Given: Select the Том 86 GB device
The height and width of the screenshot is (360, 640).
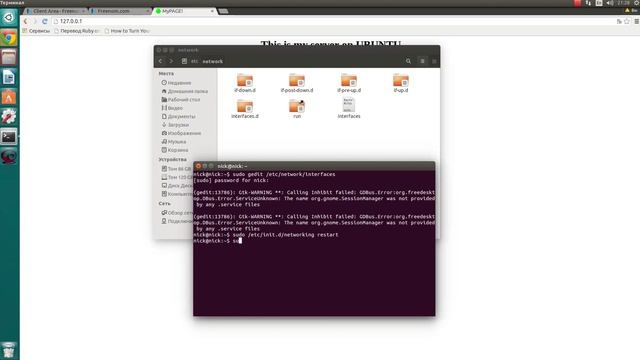Looking at the screenshot, I should 176,169.
